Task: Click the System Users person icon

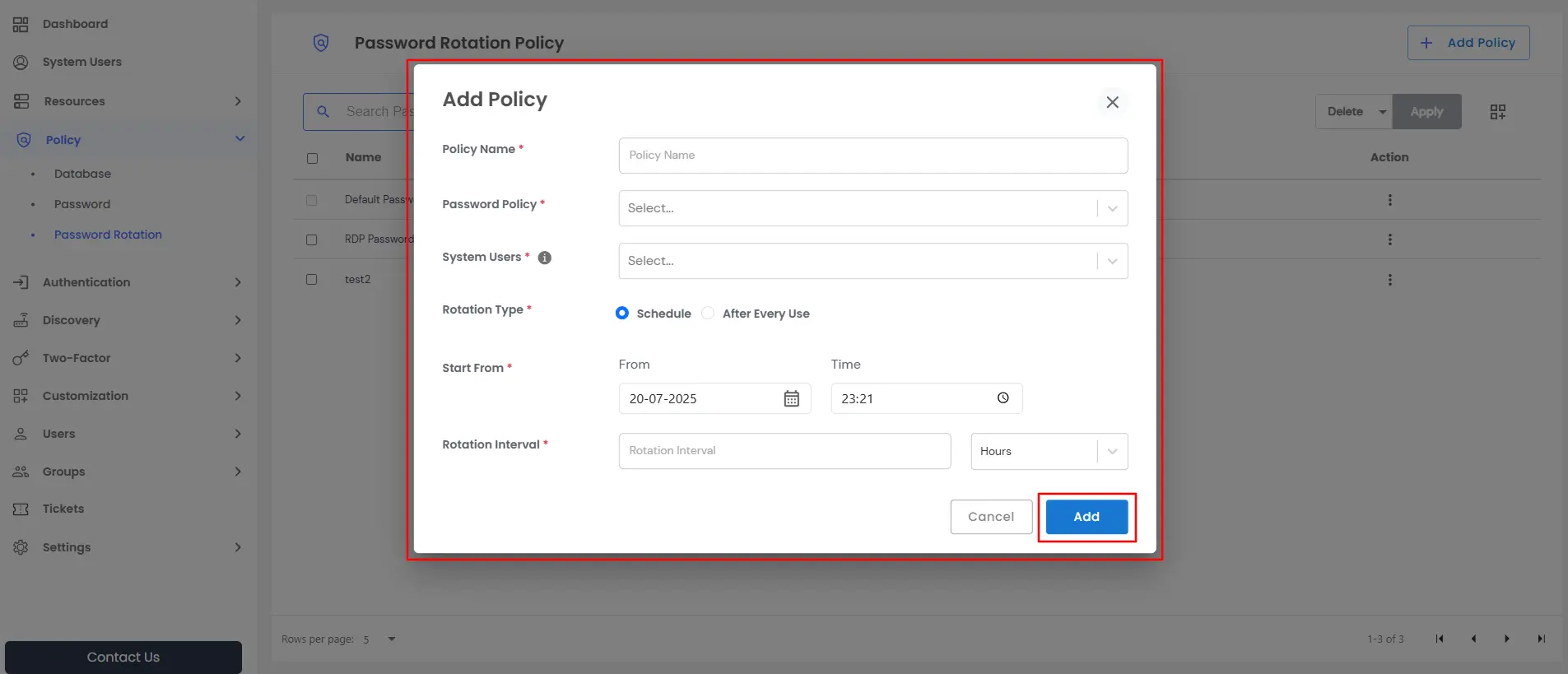Action: [x=21, y=63]
